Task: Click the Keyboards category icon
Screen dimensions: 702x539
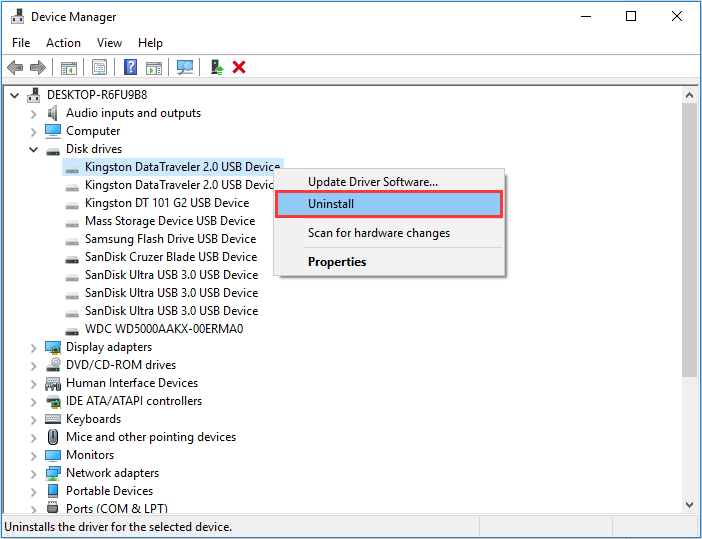Action: point(53,419)
